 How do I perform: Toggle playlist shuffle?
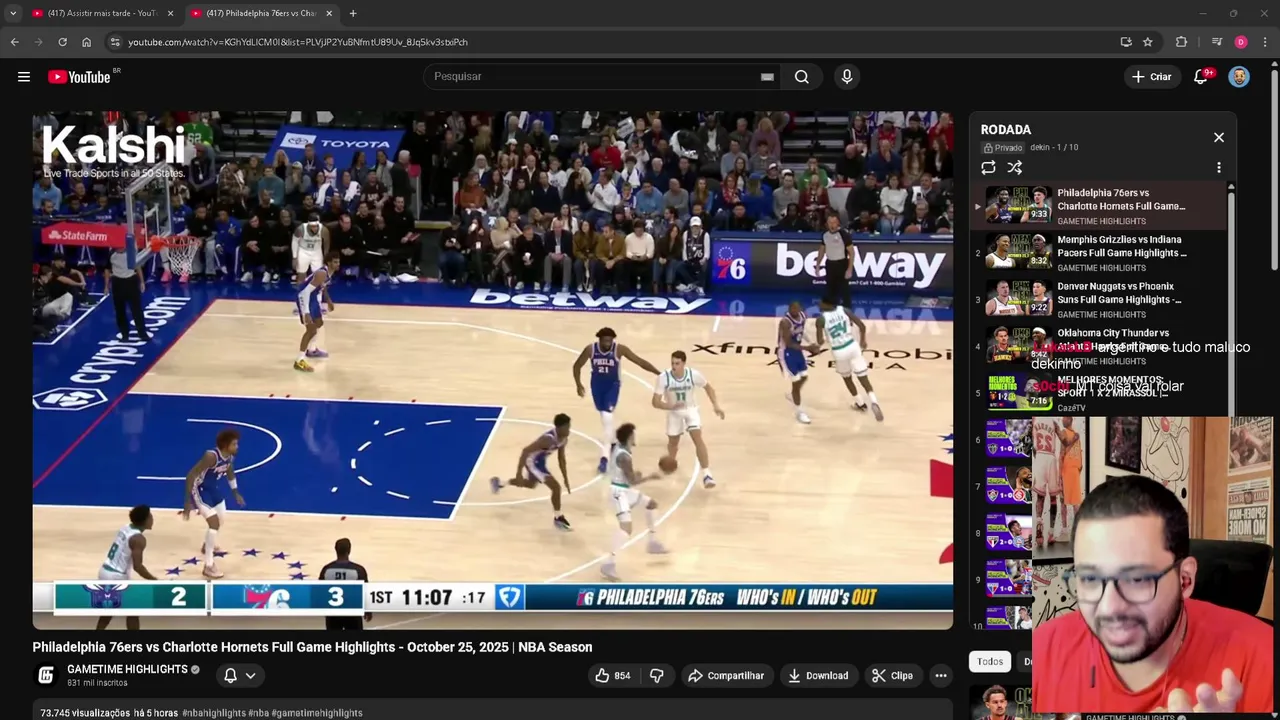(x=1015, y=168)
